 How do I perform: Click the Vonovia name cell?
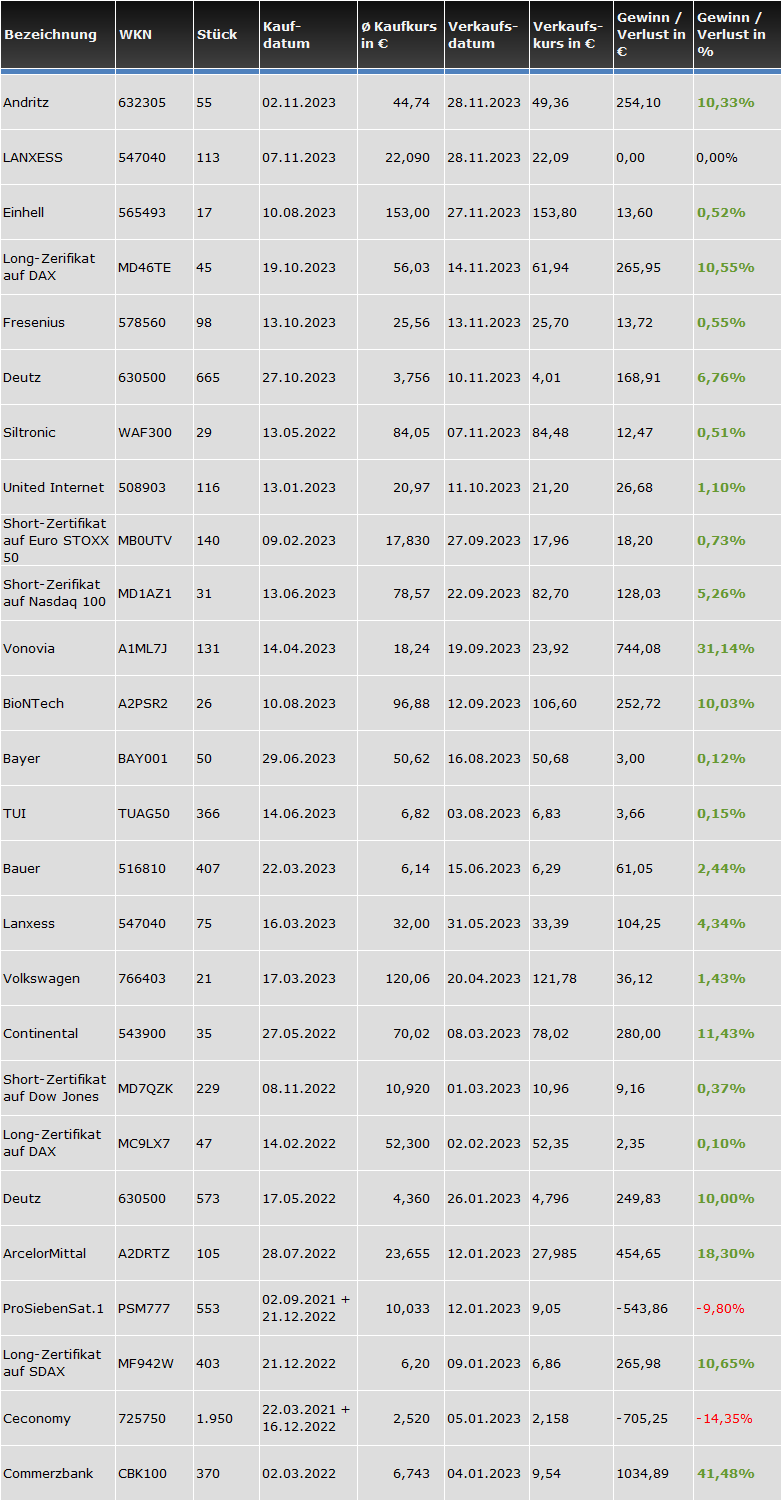pyautogui.click(x=29, y=648)
